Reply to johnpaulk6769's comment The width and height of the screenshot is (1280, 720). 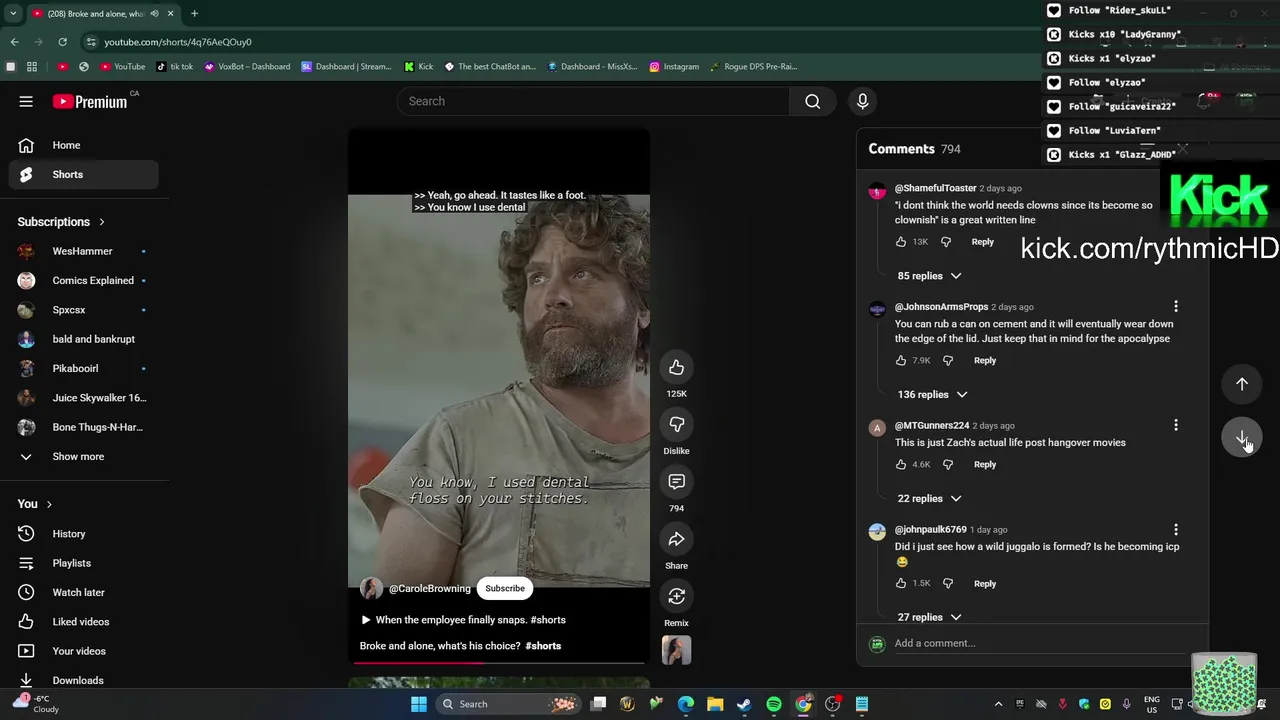coord(985,584)
